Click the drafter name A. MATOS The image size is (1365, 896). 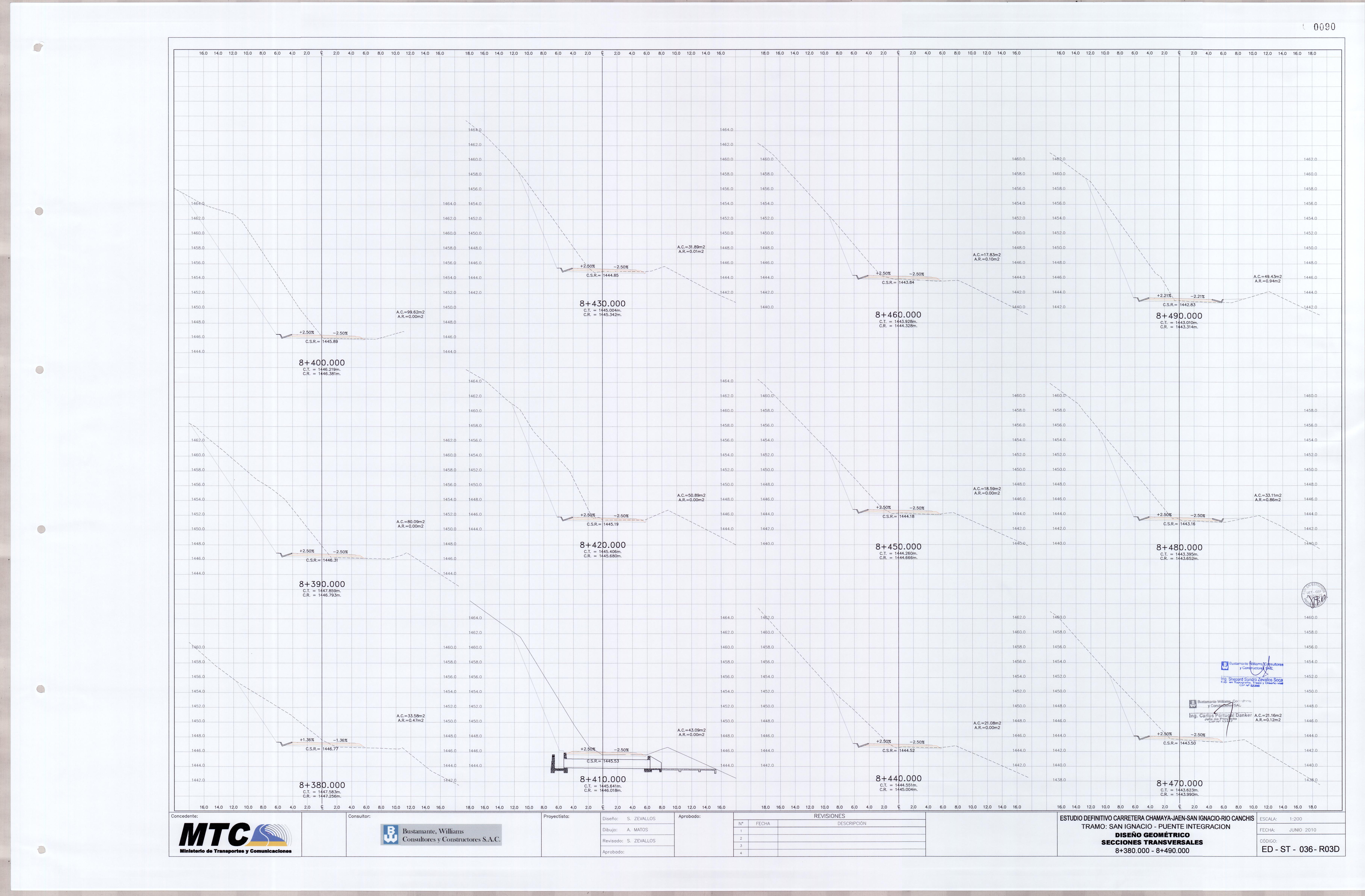pyautogui.click(x=637, y=830)
